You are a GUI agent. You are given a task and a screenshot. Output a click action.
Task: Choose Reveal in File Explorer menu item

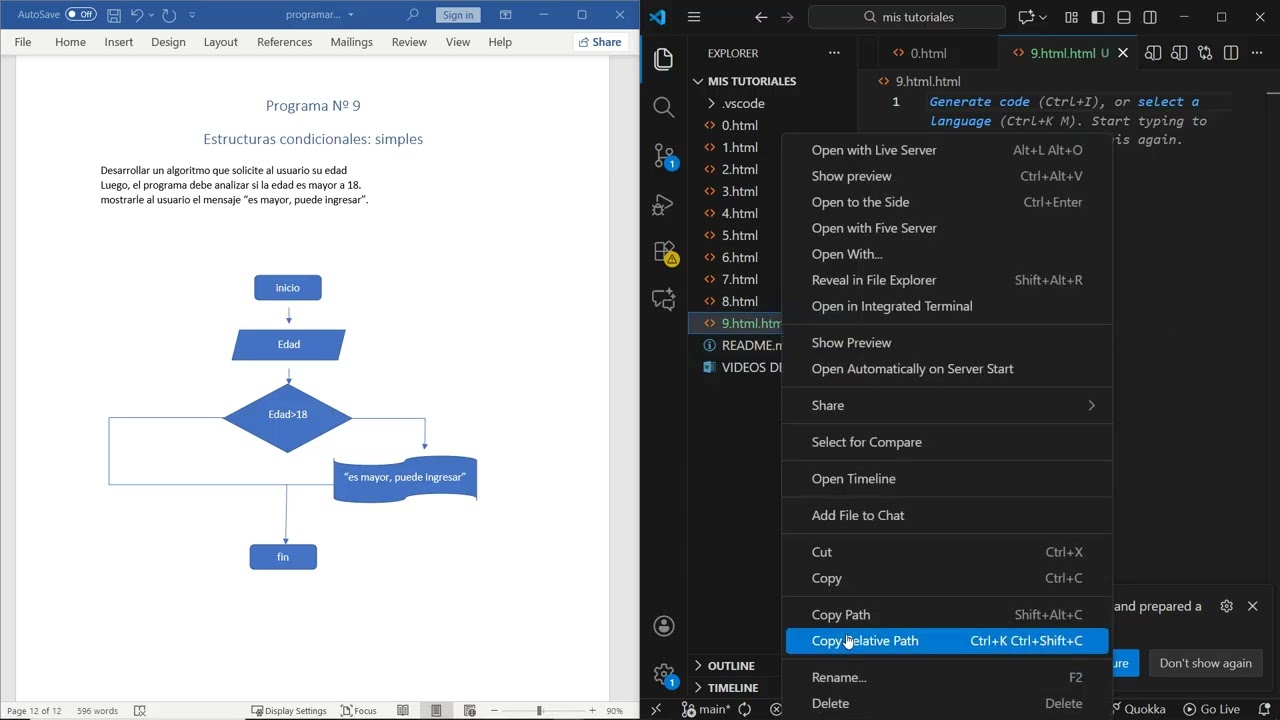[947, 280]
